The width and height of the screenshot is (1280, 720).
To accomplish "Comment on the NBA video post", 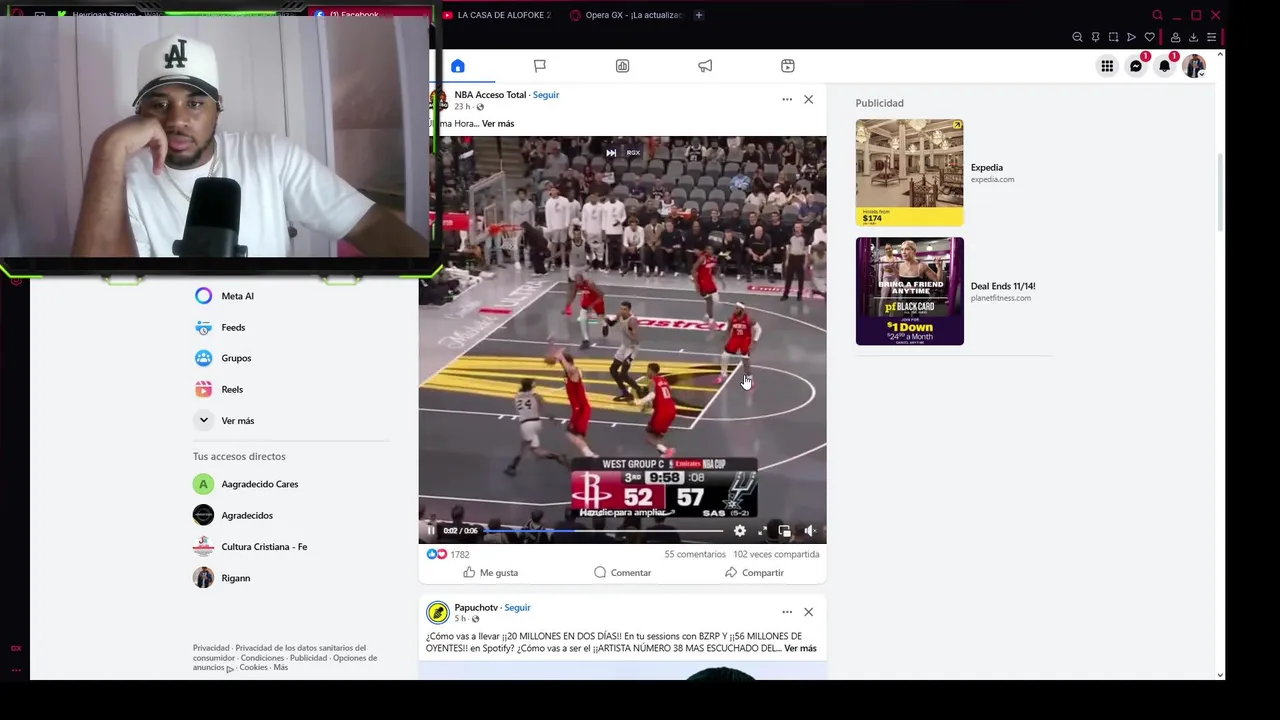I will (x=622, y=573).
